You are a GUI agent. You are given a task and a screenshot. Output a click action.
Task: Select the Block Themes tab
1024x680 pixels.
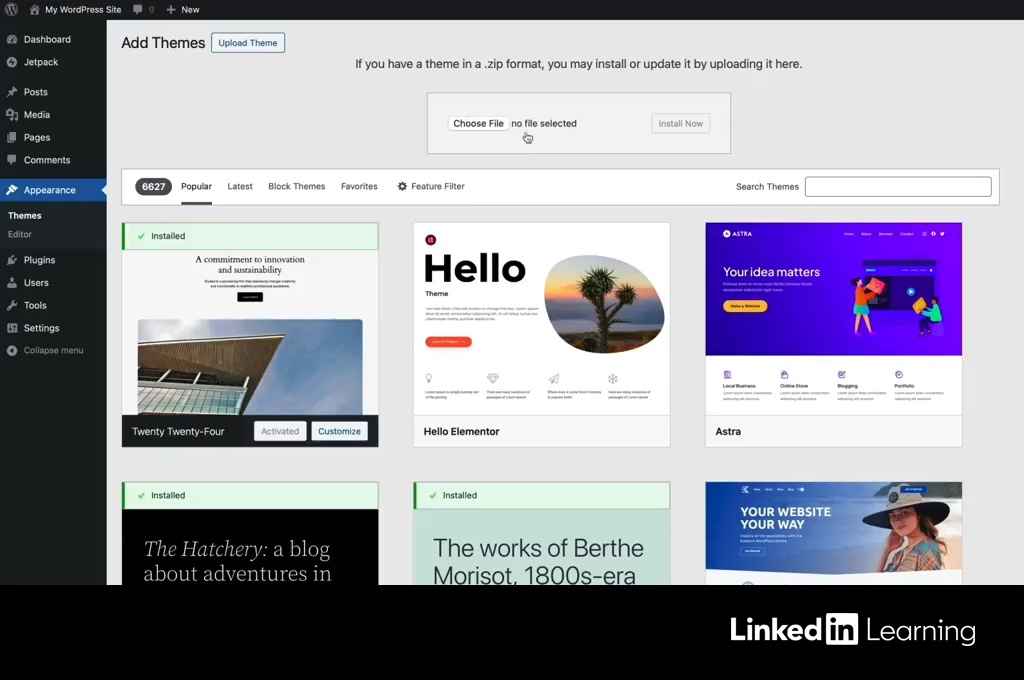pos(296,186)
